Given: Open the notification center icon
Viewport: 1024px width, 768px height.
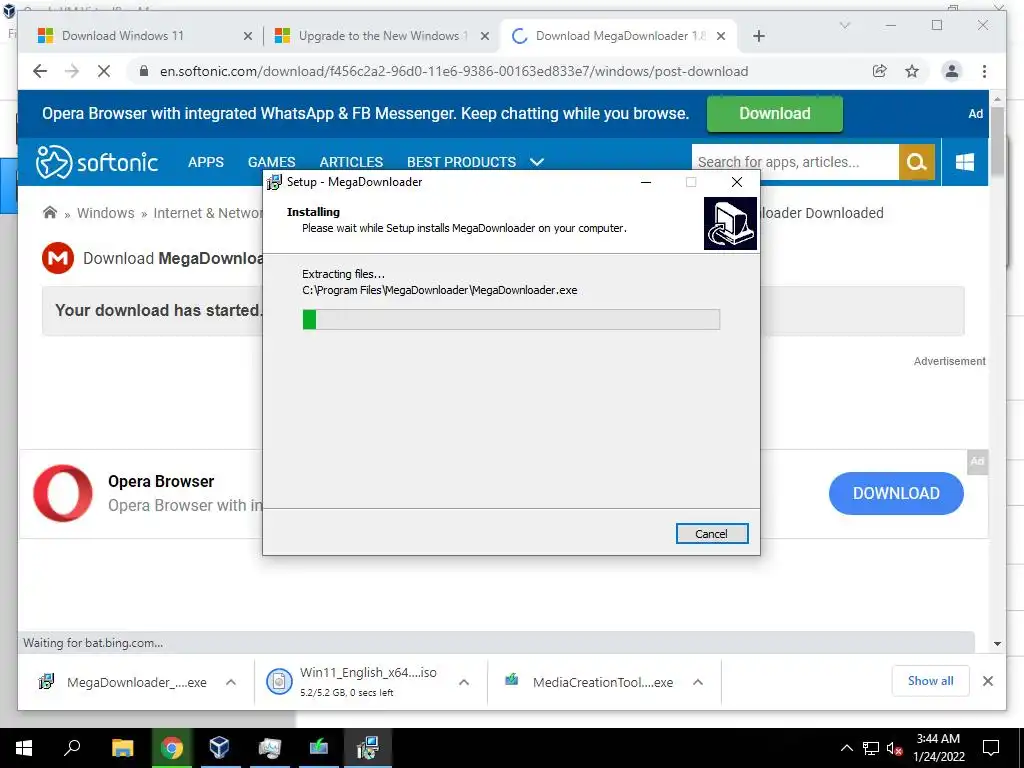Looking at the screenshot, I should pyautogui.click(x=991, y=748).
